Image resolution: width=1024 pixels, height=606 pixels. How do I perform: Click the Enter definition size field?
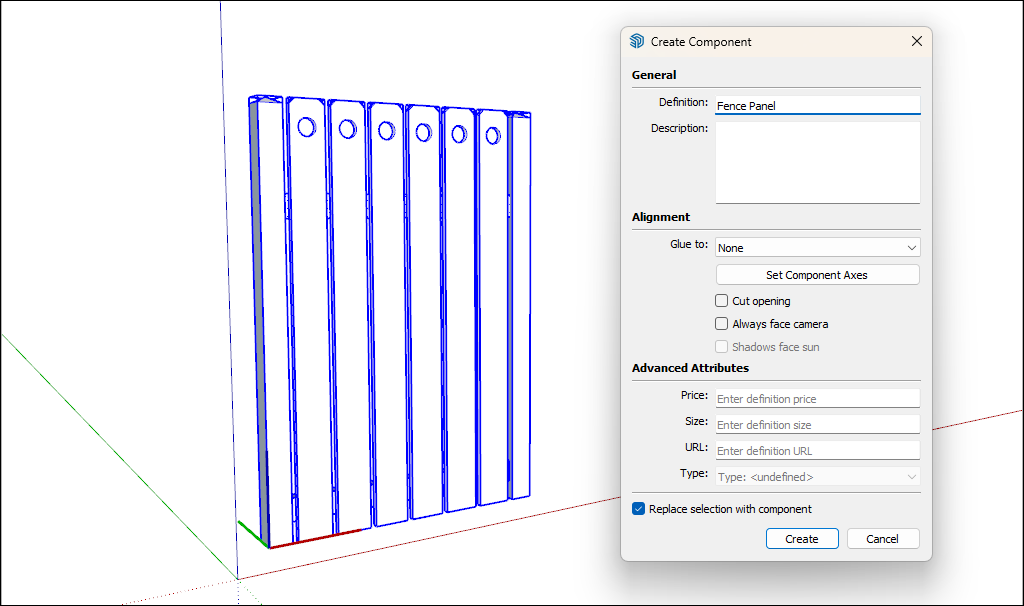tap(817, 424)
